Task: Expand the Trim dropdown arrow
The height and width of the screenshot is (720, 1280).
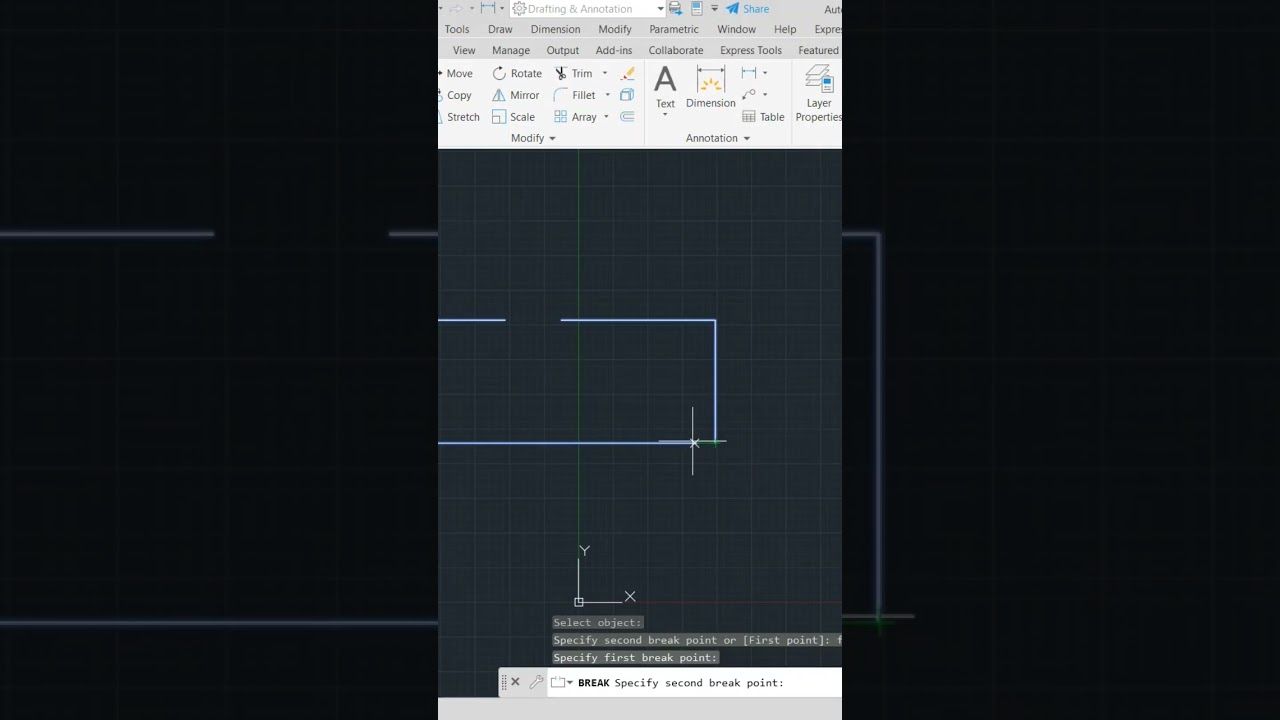Action: pyautogui.click(x=604, y=73)
